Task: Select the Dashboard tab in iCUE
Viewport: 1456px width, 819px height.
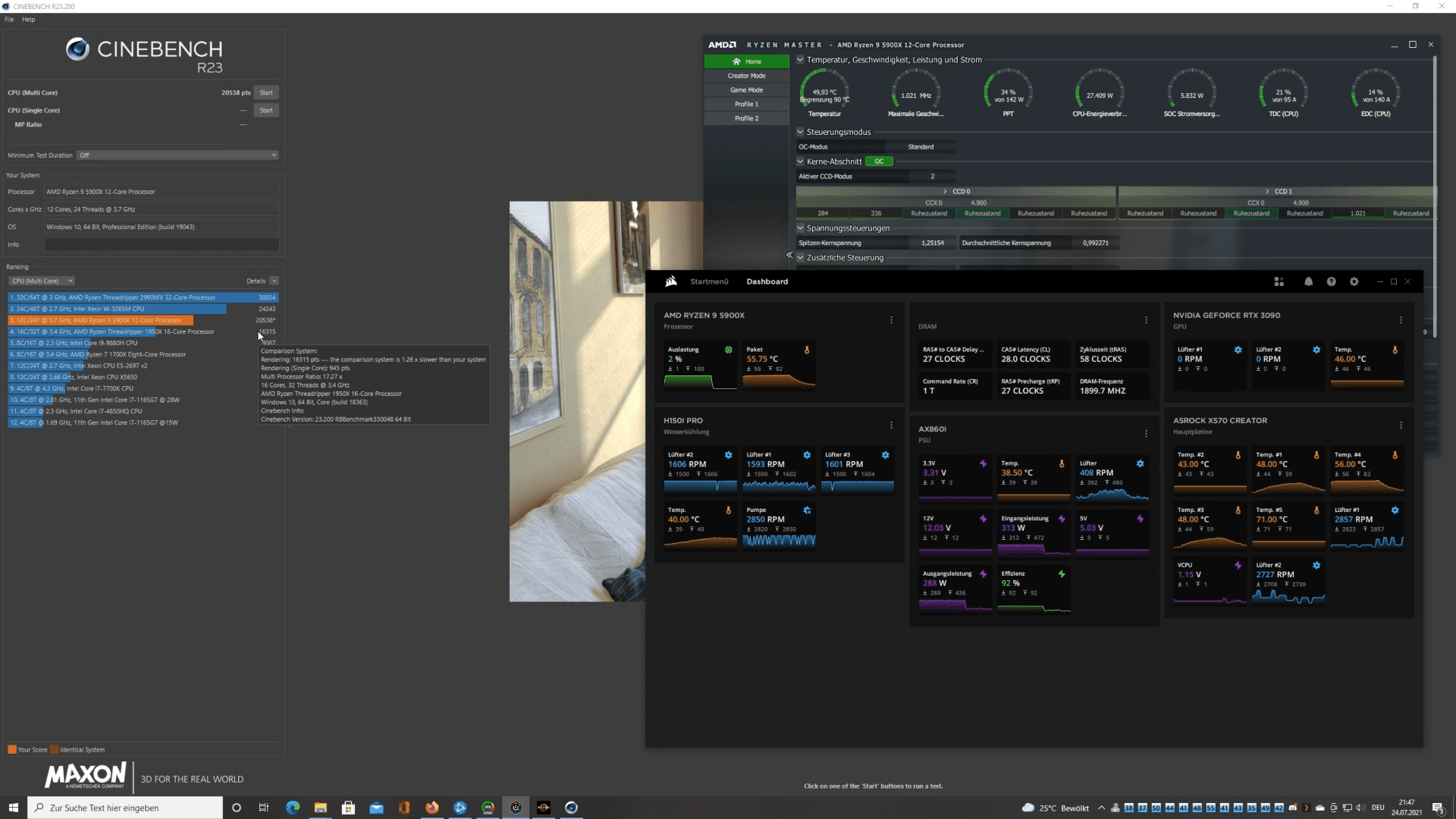Action: [767, 281]
